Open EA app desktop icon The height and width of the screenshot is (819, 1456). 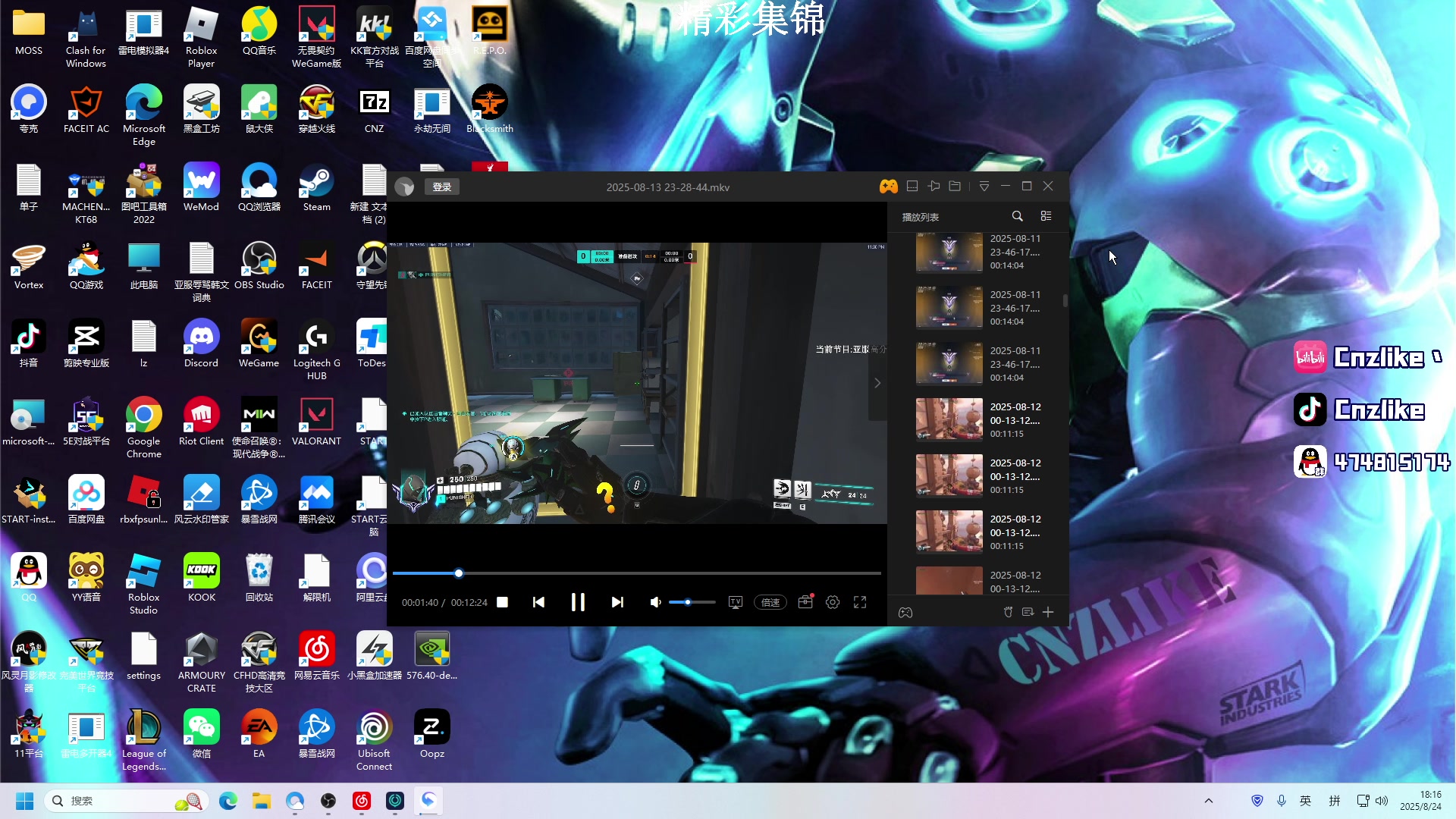pyautogui.click(x=259, y=734)
